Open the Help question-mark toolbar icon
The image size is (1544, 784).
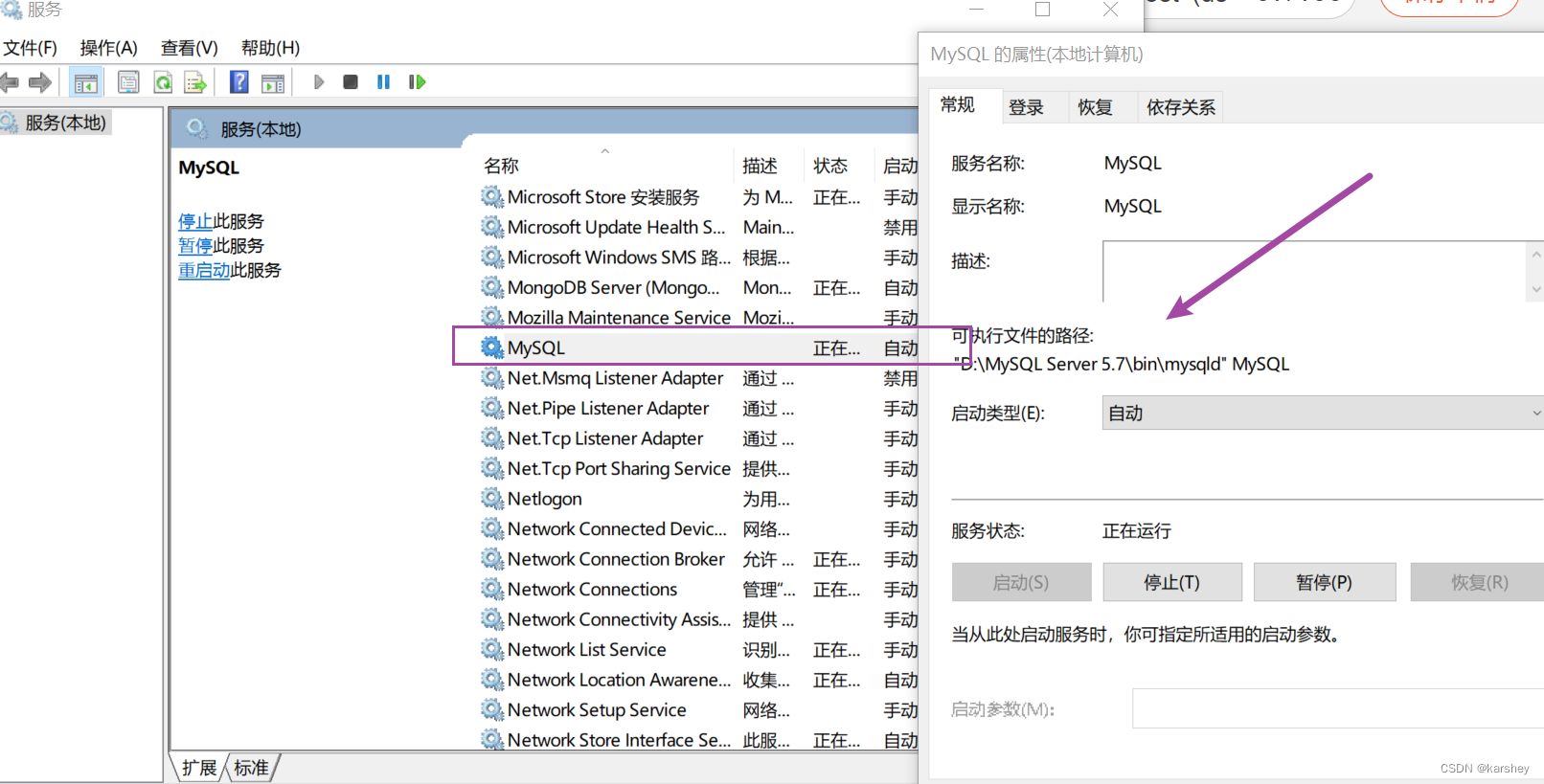point(239,82)
